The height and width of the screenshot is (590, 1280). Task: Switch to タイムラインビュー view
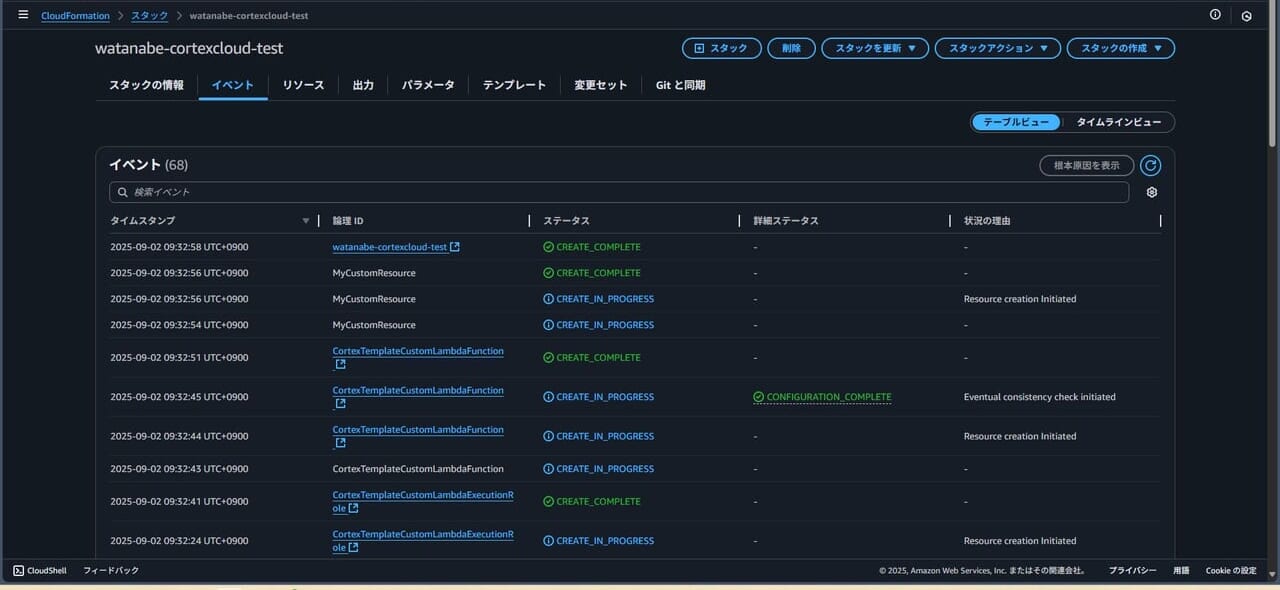click(1118, 122)
